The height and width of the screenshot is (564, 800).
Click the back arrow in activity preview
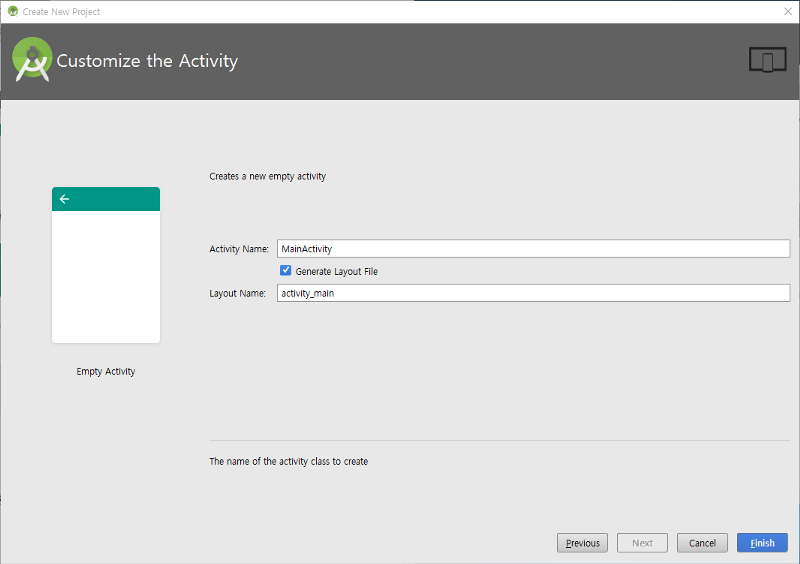click(64, 199)
